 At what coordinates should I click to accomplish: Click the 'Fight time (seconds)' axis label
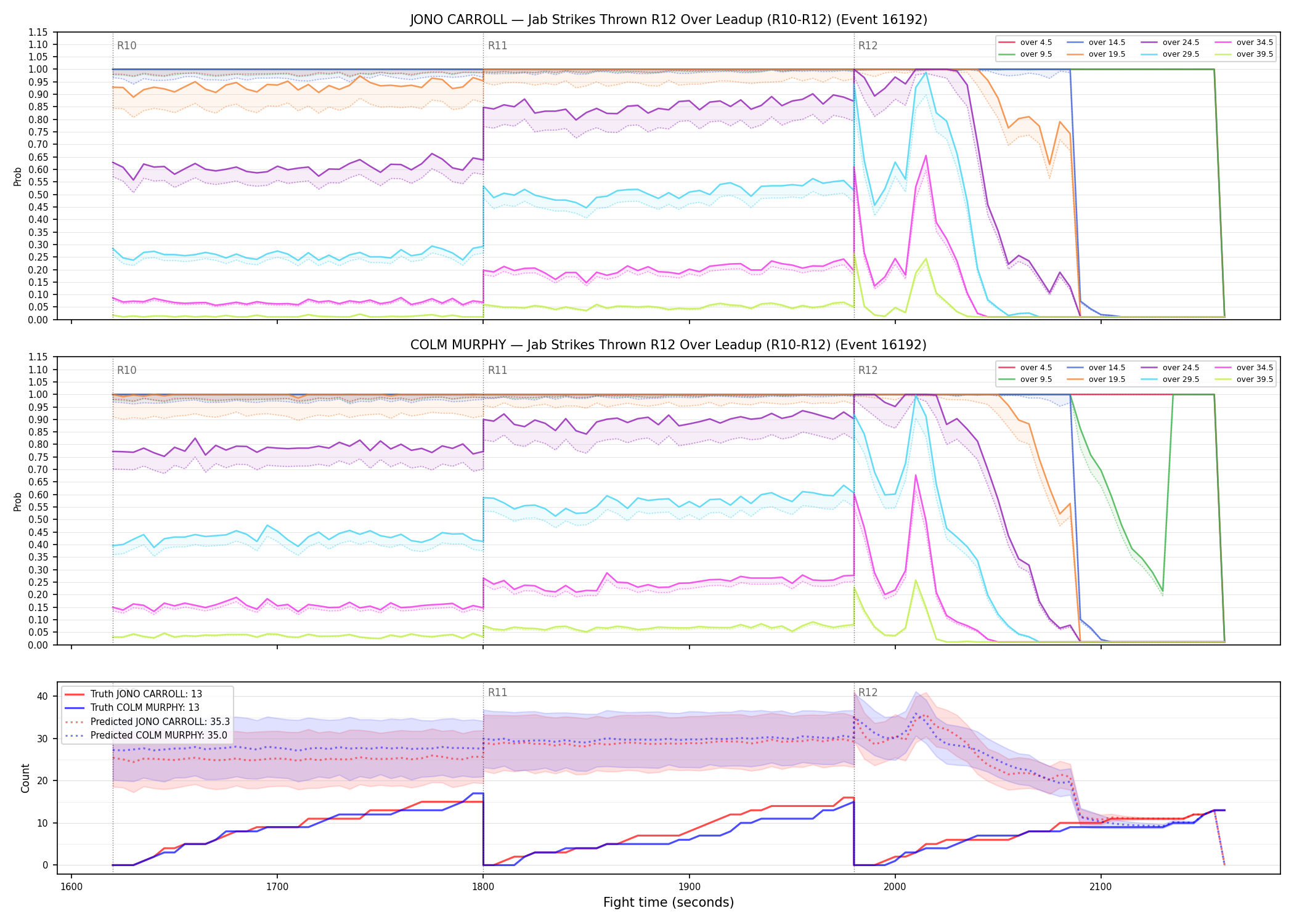[669, 902]
